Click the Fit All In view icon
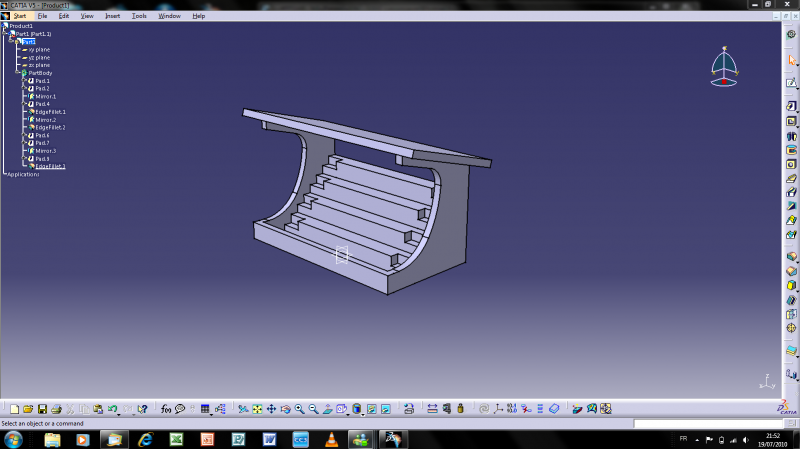This screenshot has height=449, width=800. (x=258, y=409)
